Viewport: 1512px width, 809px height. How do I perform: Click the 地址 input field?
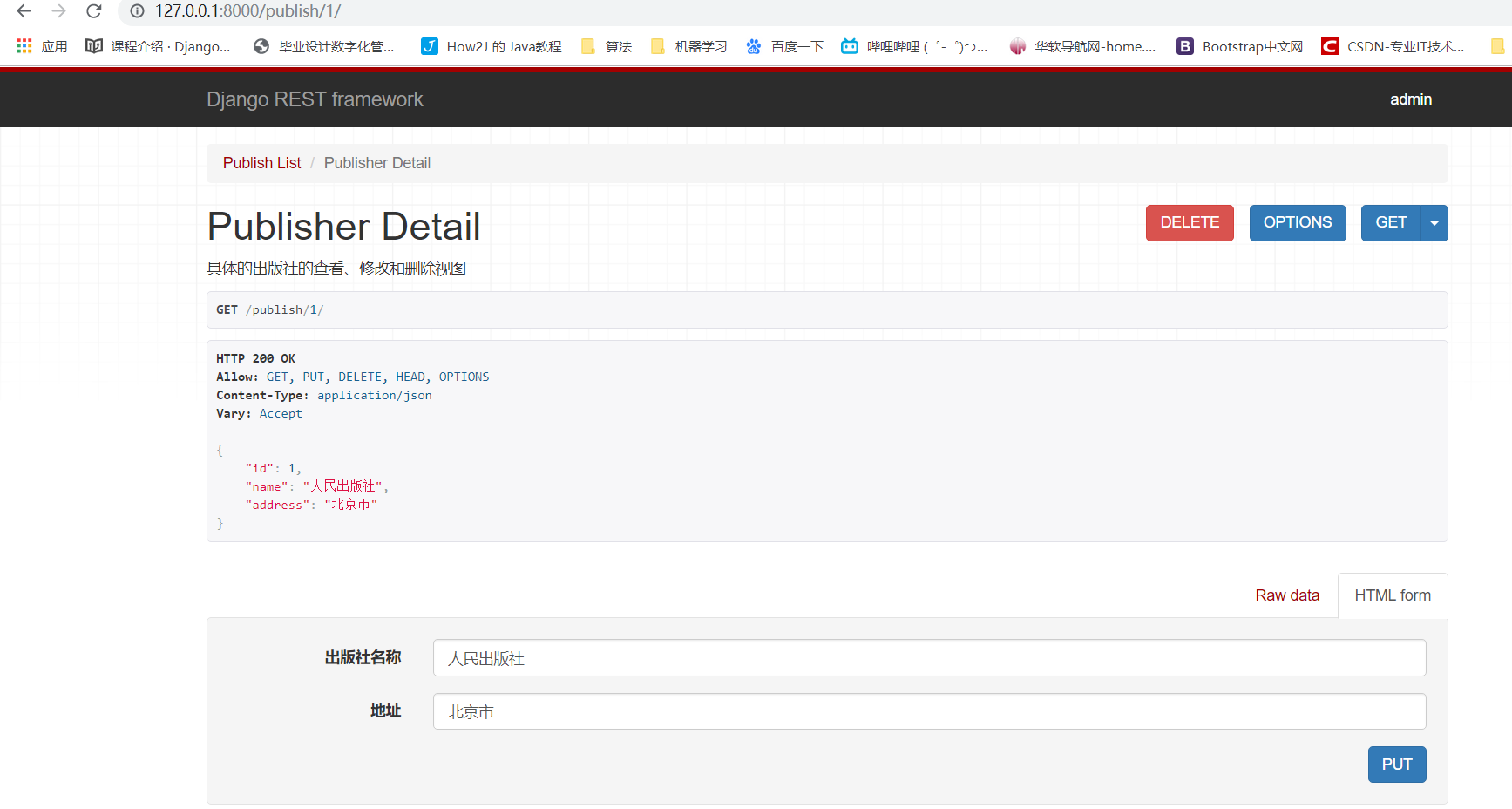point(929,711)
